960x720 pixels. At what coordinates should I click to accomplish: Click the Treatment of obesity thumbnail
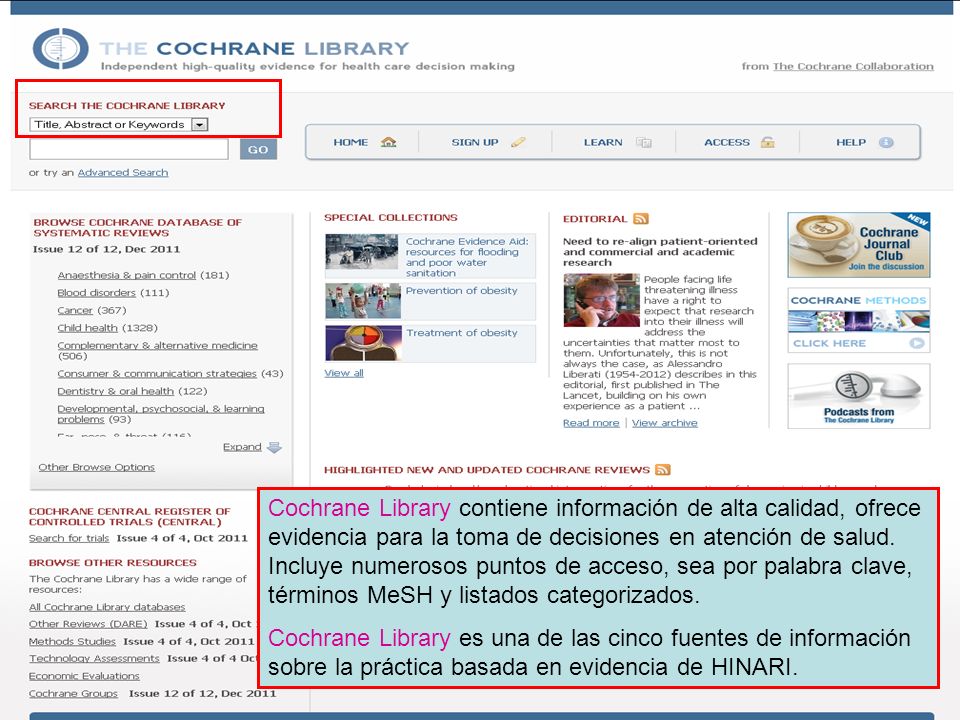362,343
